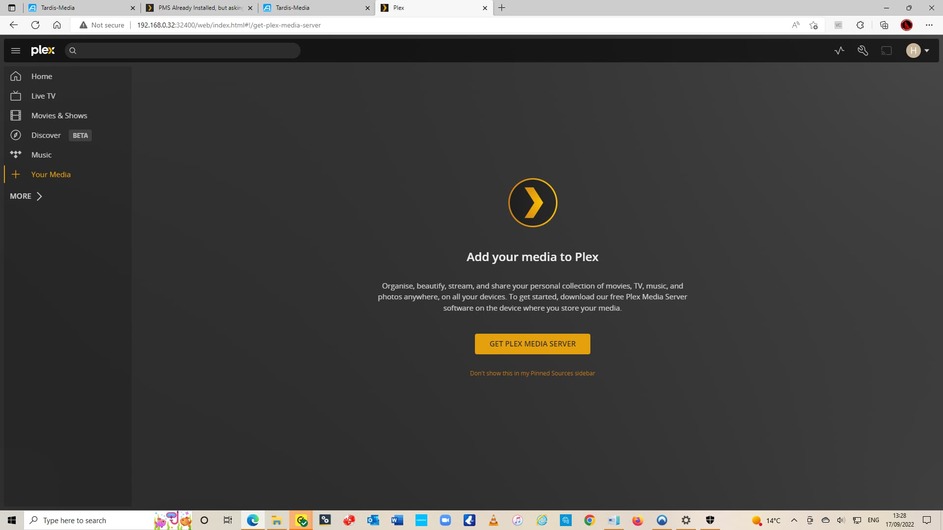Image resolution: width=943 pixels, height=530 pixels.
Task: Close the PMS Already Installed tab
Action: (x=250, y=8)
